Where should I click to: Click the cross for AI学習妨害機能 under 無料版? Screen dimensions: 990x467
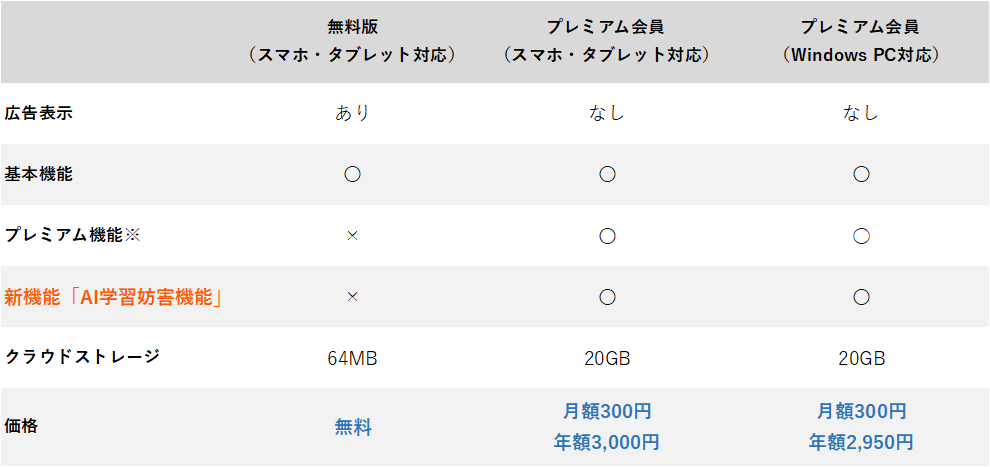tap(352, 297)
